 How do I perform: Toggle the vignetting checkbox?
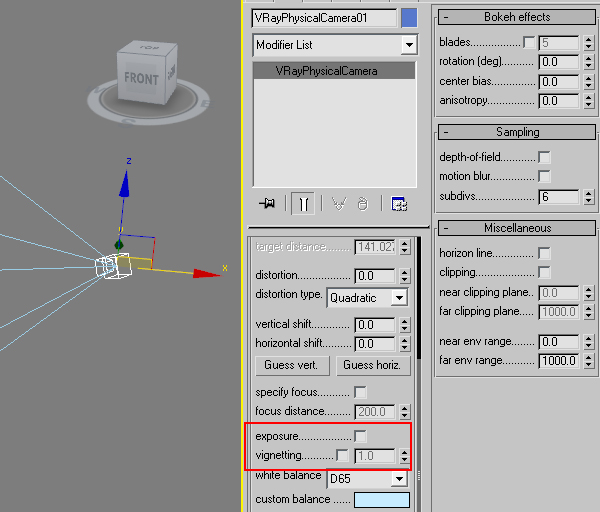tap(343, 455)
